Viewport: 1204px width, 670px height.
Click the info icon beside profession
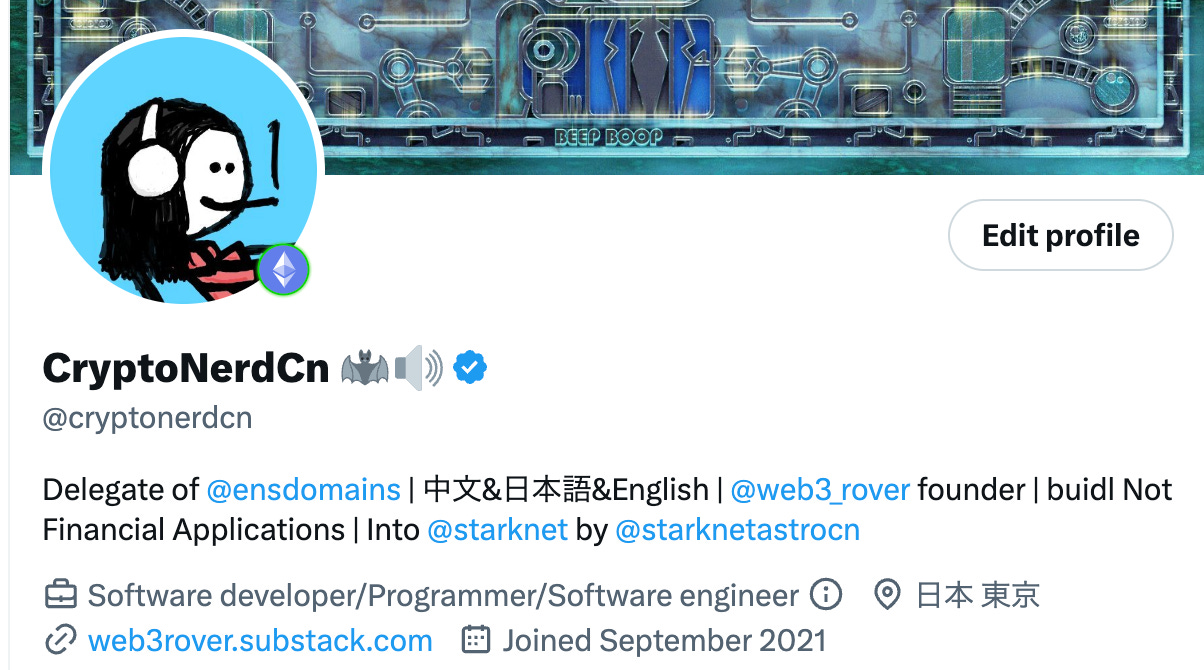pos(825,595)
